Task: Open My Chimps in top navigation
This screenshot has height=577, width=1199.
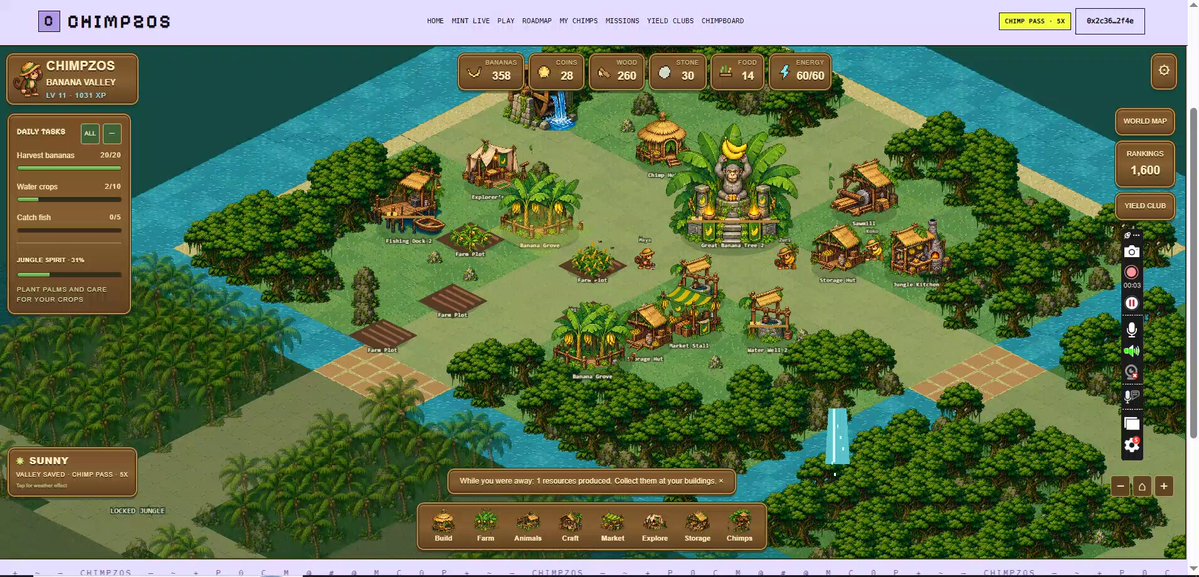Action: pos(579,21)
